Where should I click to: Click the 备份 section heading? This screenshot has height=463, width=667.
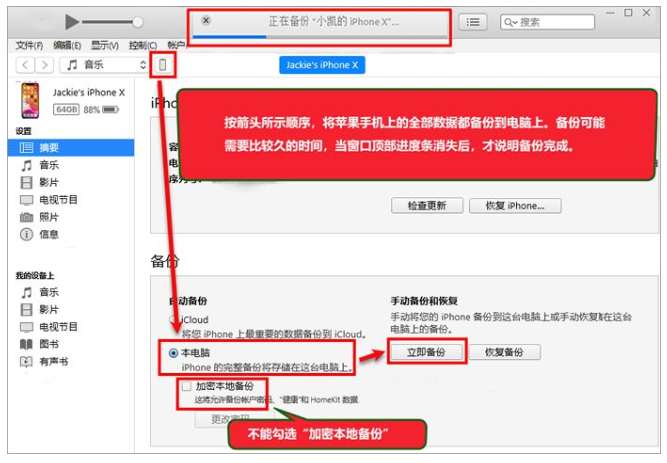[x=165, y=261]
